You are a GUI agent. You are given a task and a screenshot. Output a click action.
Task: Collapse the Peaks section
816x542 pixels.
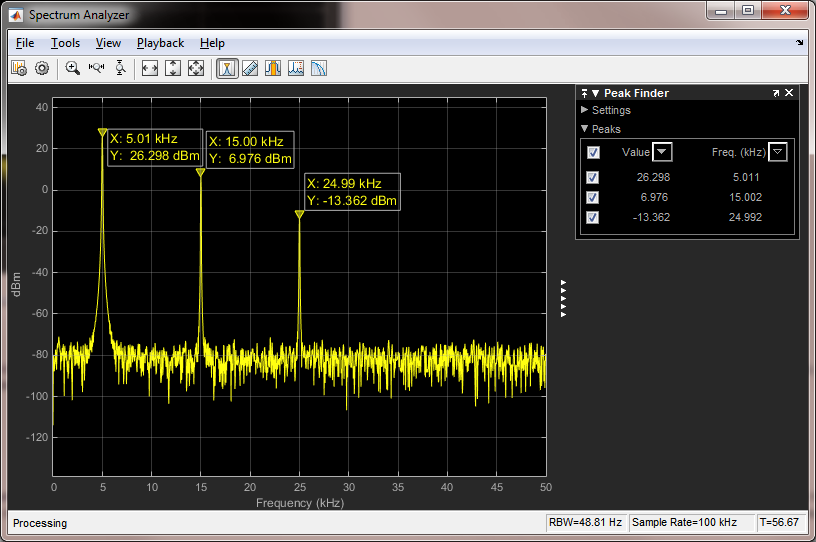coord(585,129)
